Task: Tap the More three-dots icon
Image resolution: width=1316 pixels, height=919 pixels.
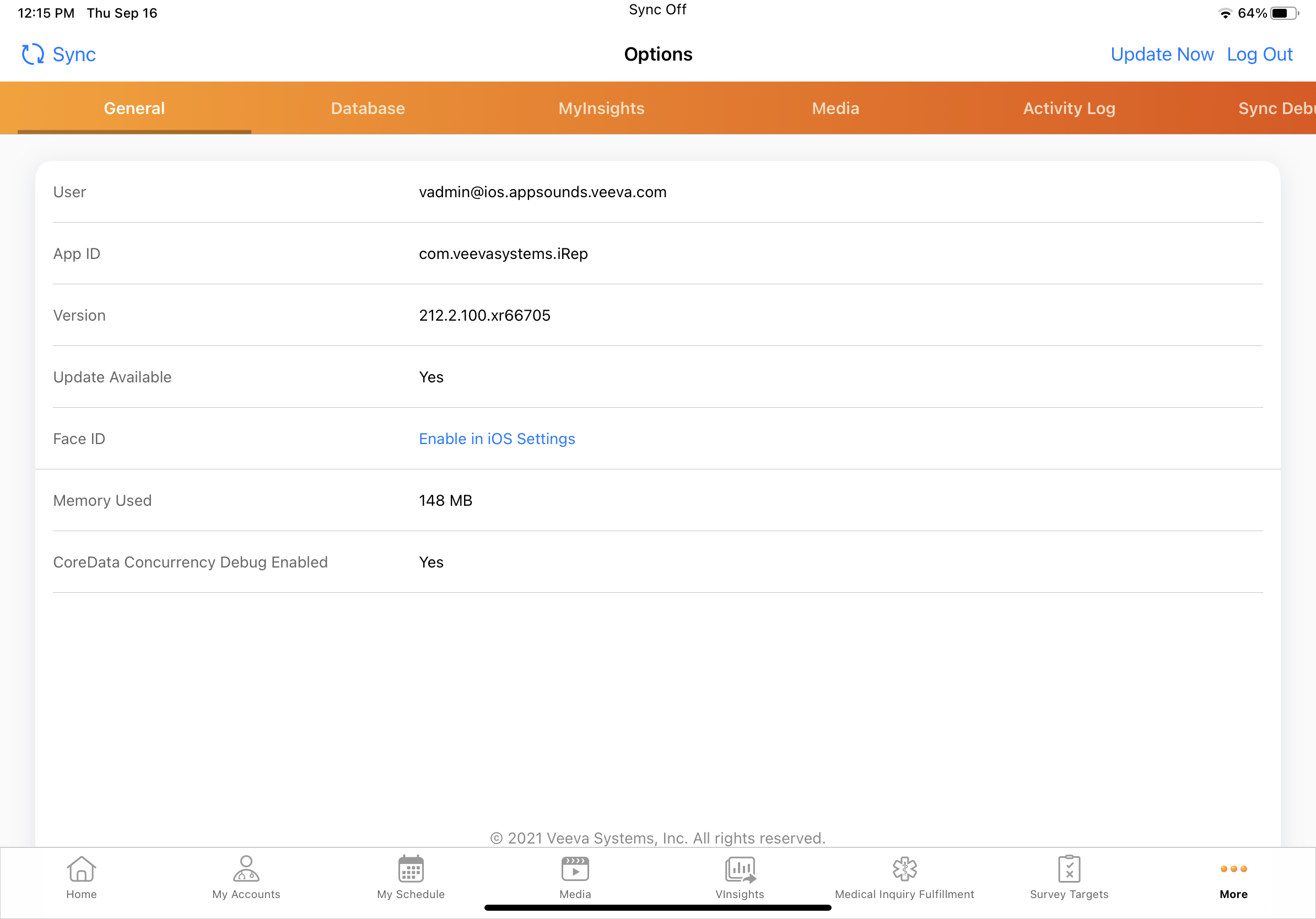Action: 1233,869
